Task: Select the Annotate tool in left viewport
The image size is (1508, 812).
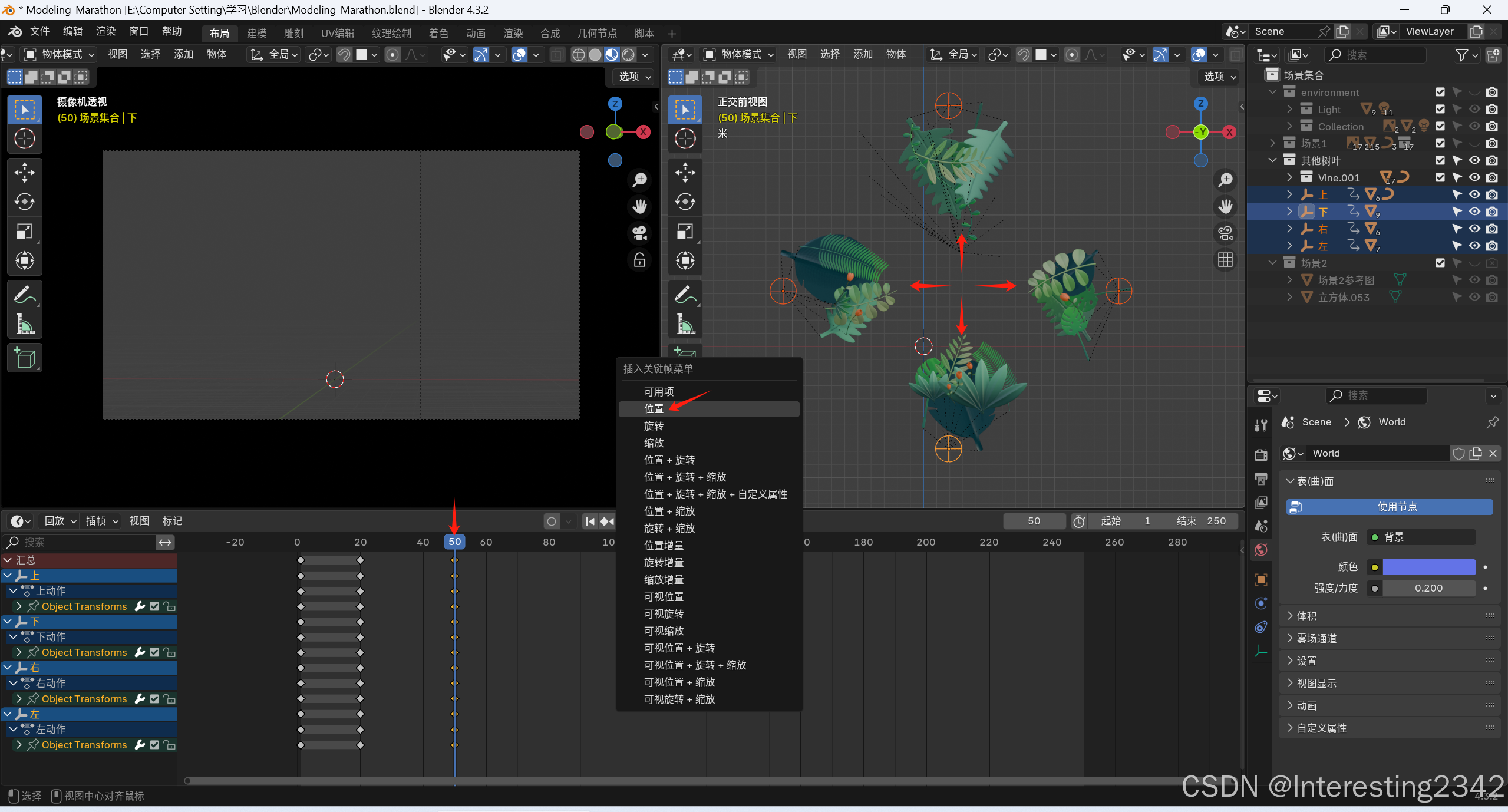Action: click(x=24, y=294)
